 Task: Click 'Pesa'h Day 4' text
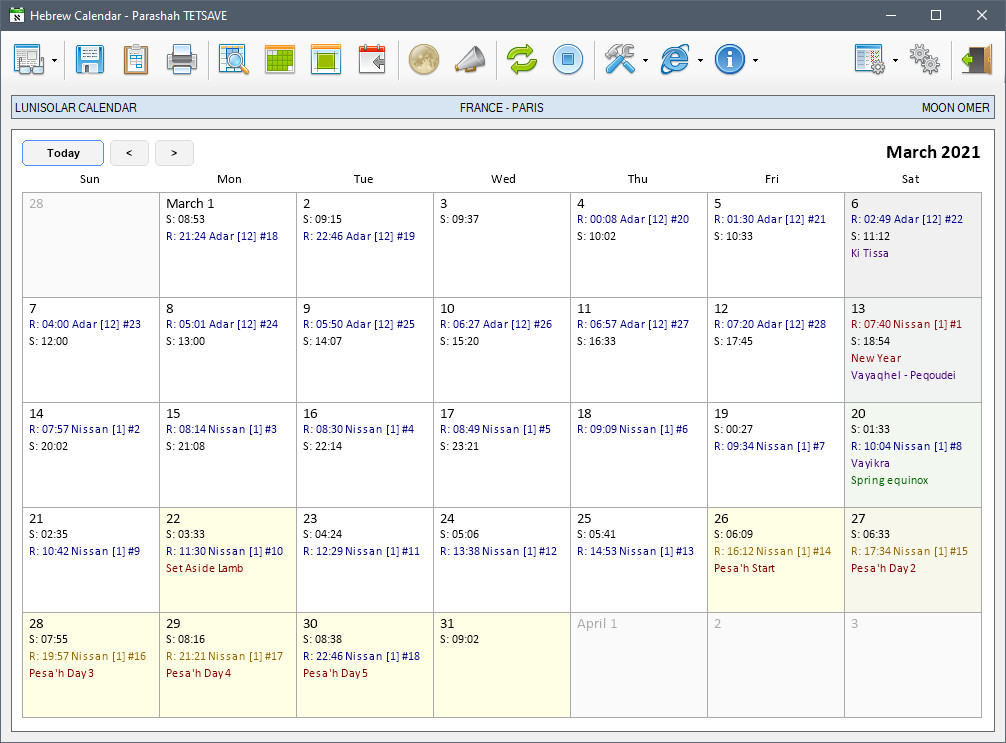coord(198,674)
